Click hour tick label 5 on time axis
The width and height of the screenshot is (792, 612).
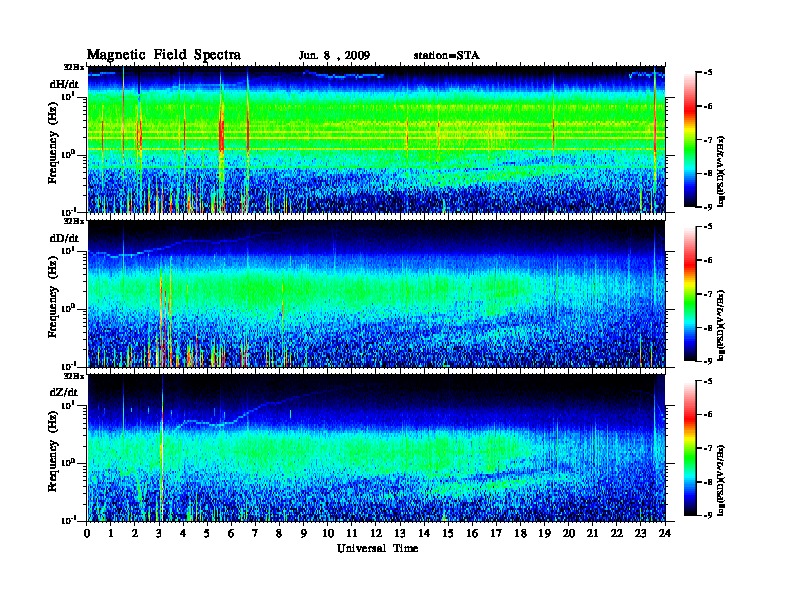coord(207,533)
